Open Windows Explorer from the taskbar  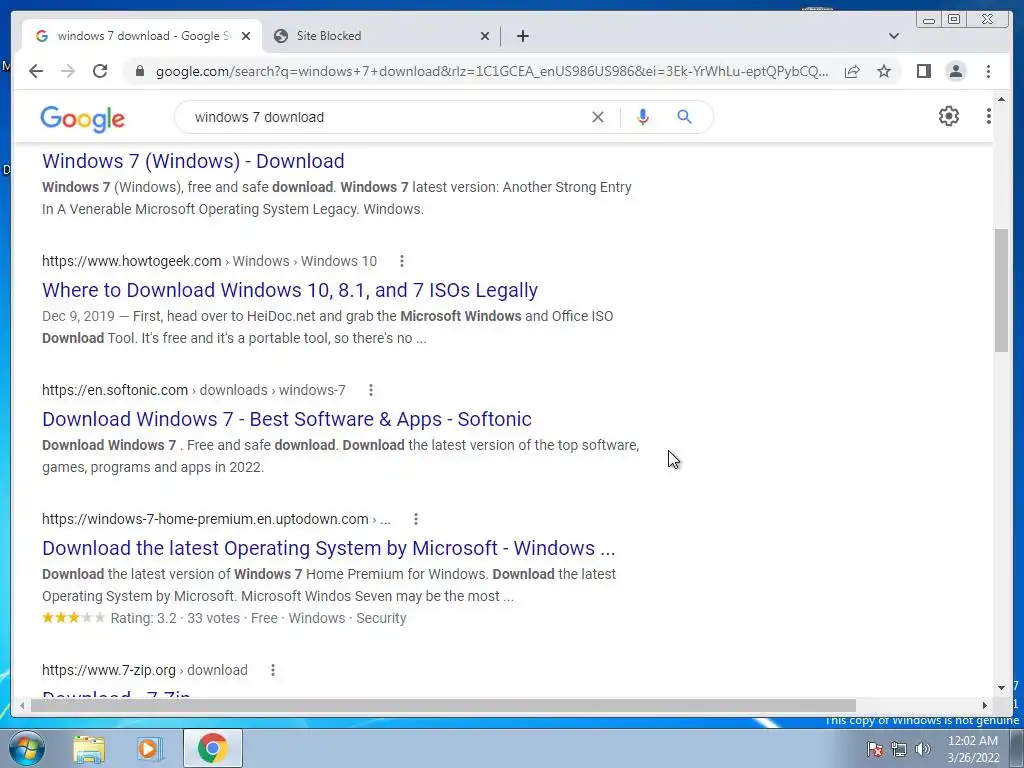tap(89, 749)
